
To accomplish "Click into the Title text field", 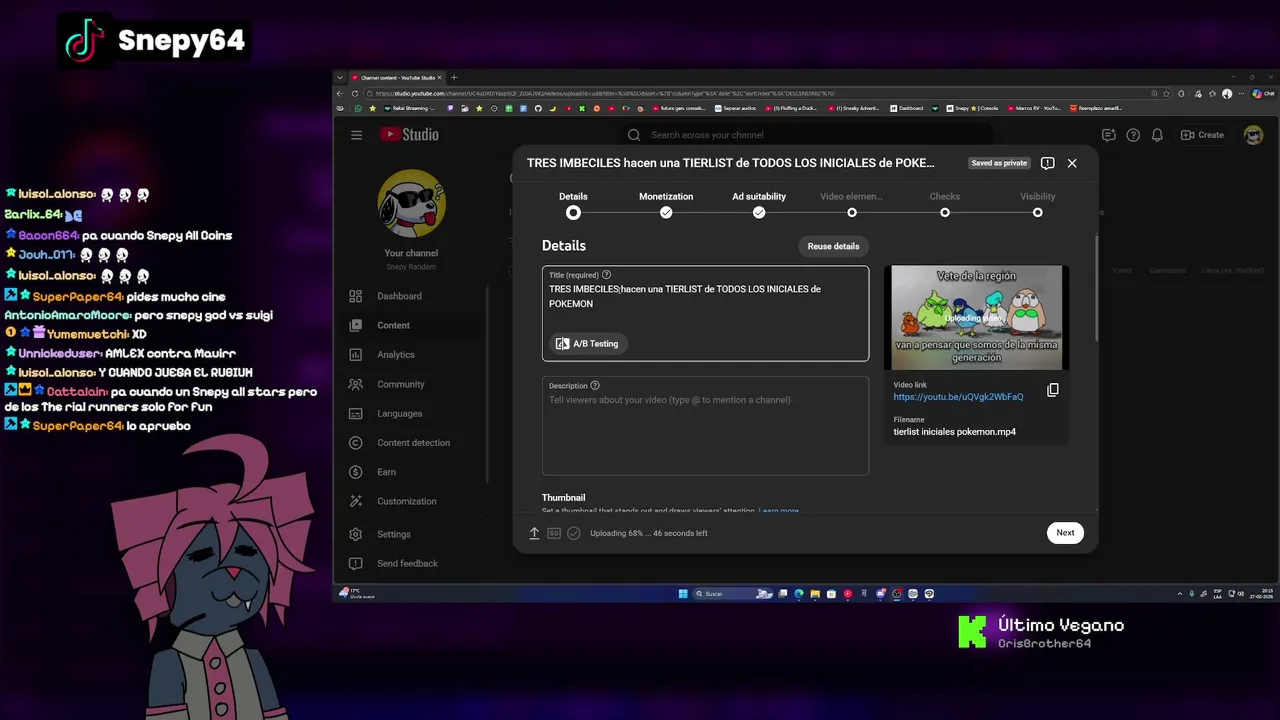I will (x=706, y=313).
